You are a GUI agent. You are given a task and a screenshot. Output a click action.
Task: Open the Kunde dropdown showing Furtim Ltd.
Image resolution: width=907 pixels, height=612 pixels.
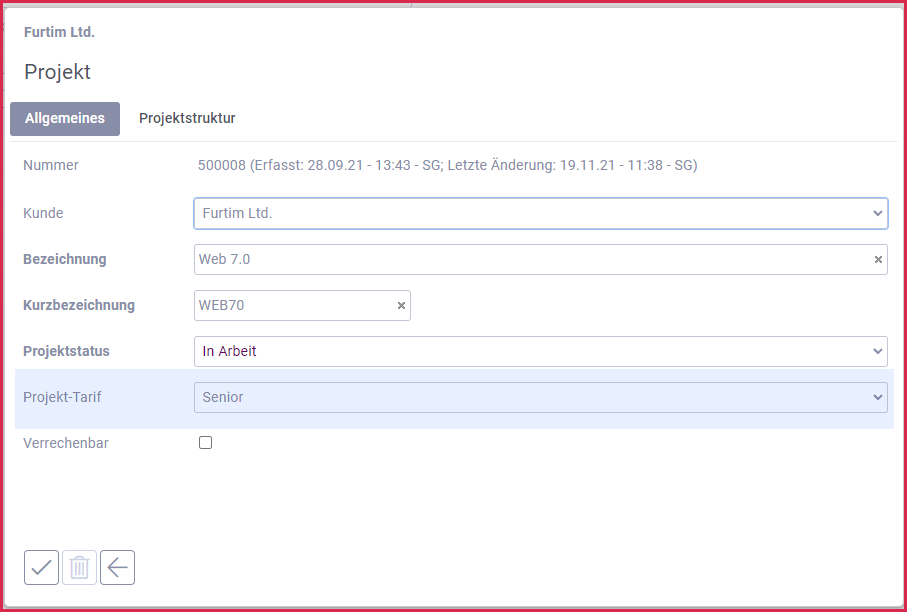[541, 213]
